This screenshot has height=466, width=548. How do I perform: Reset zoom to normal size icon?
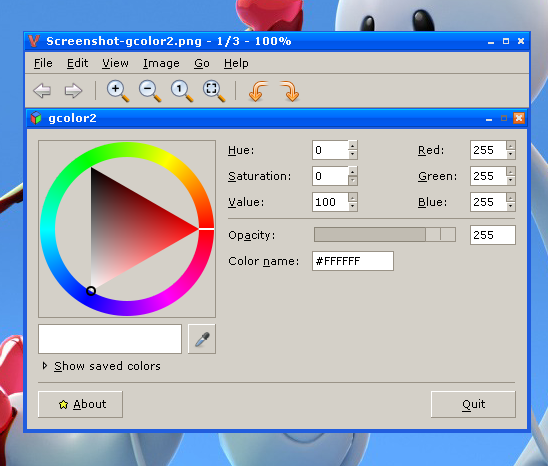tap(182, 91)
